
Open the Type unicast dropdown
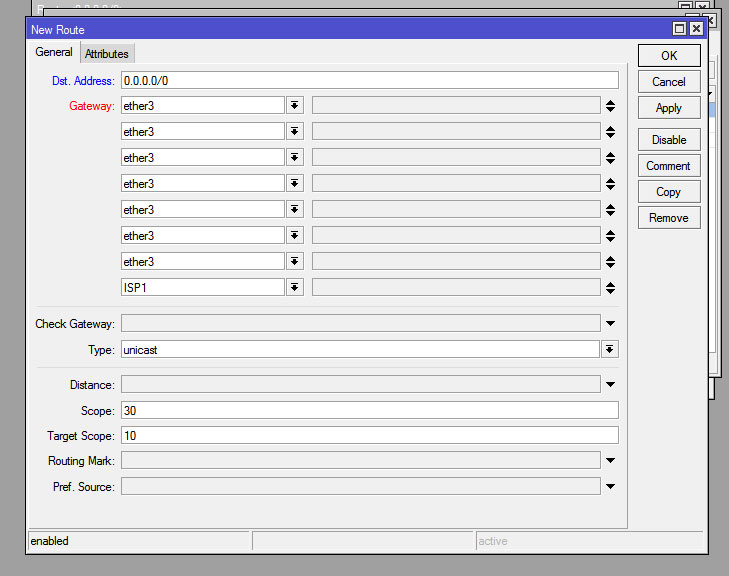(609, 350)
